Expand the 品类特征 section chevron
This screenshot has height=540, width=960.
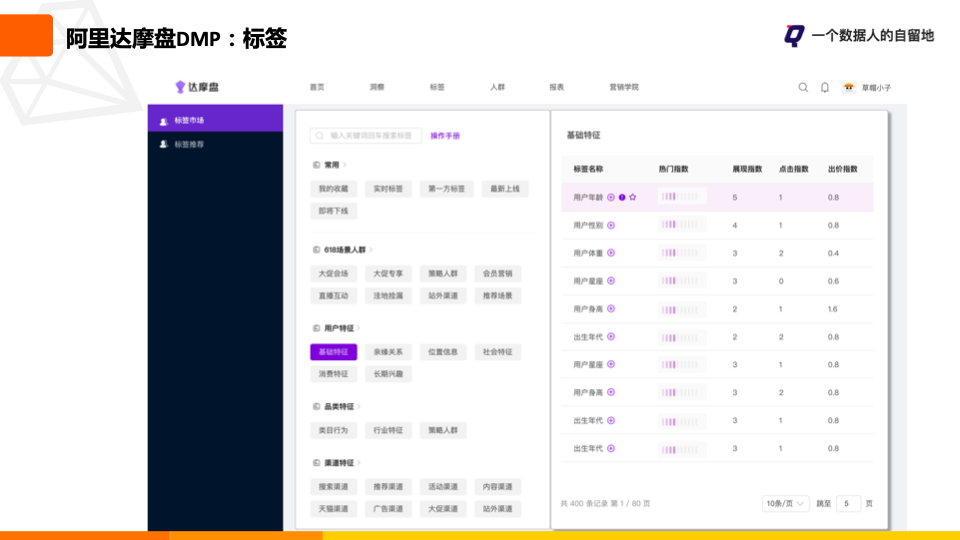pyautogui.click(x=359, y=407)
